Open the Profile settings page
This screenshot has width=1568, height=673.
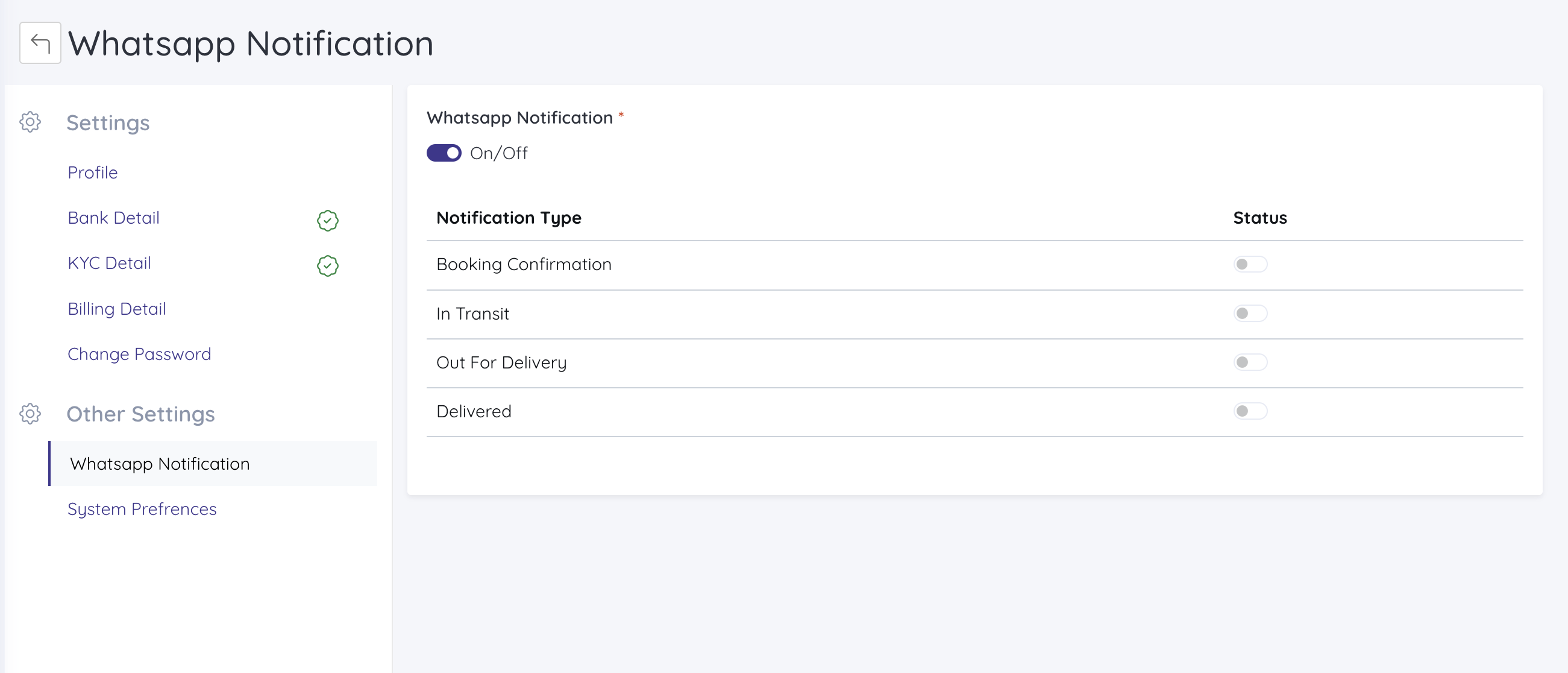coord(93,172)
